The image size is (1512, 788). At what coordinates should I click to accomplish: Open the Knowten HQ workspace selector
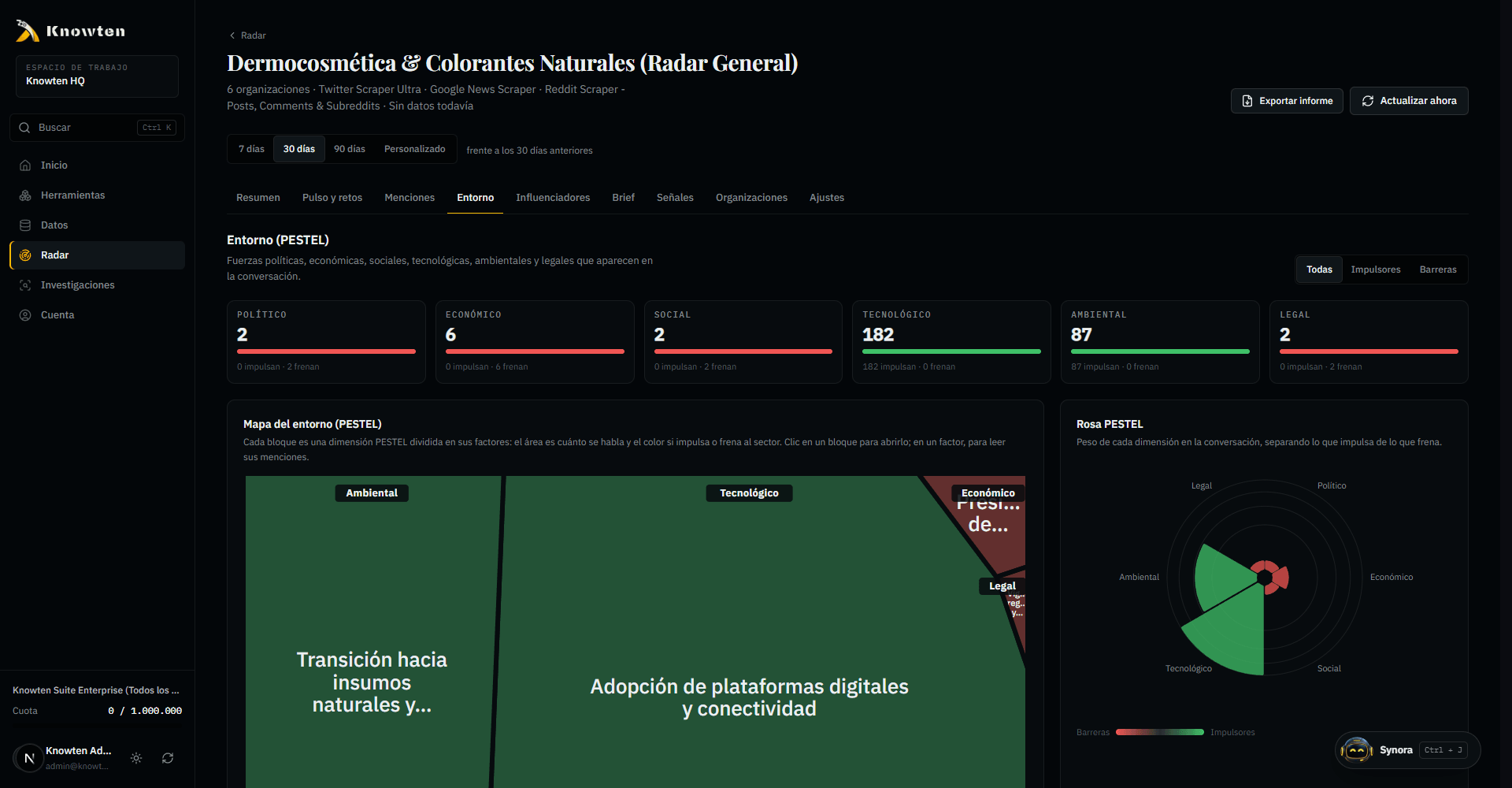97,76
